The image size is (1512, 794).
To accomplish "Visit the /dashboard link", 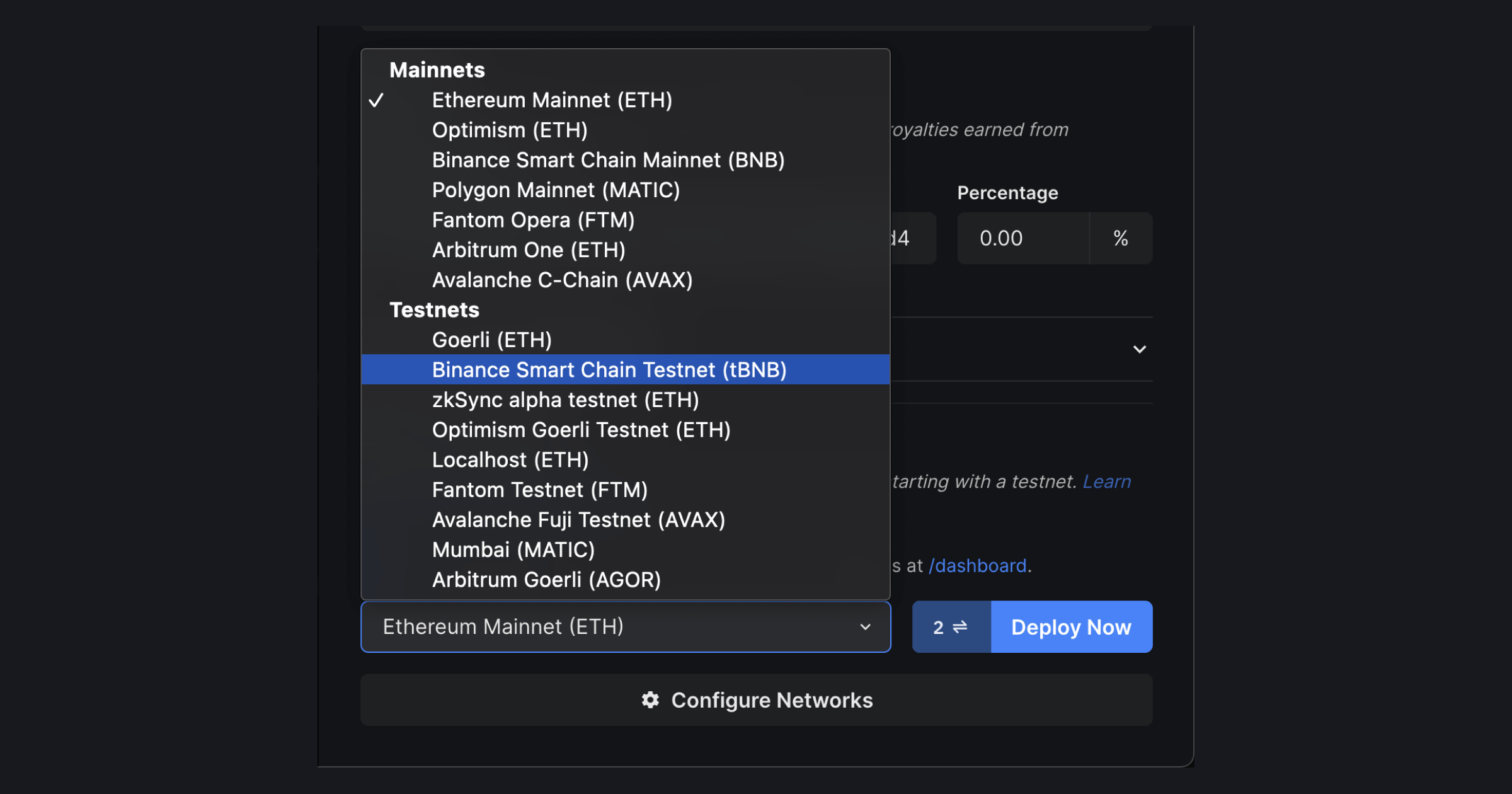I will (977, 565).
